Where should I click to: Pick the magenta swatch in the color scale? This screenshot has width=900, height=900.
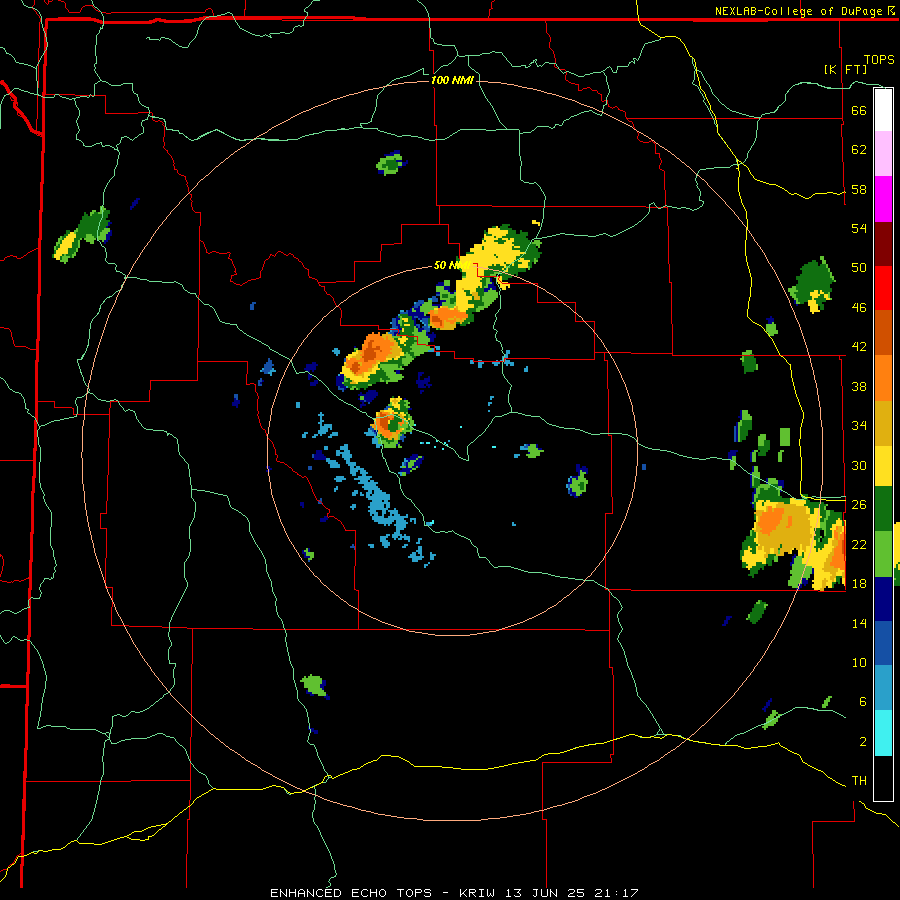tap(883, 199)
